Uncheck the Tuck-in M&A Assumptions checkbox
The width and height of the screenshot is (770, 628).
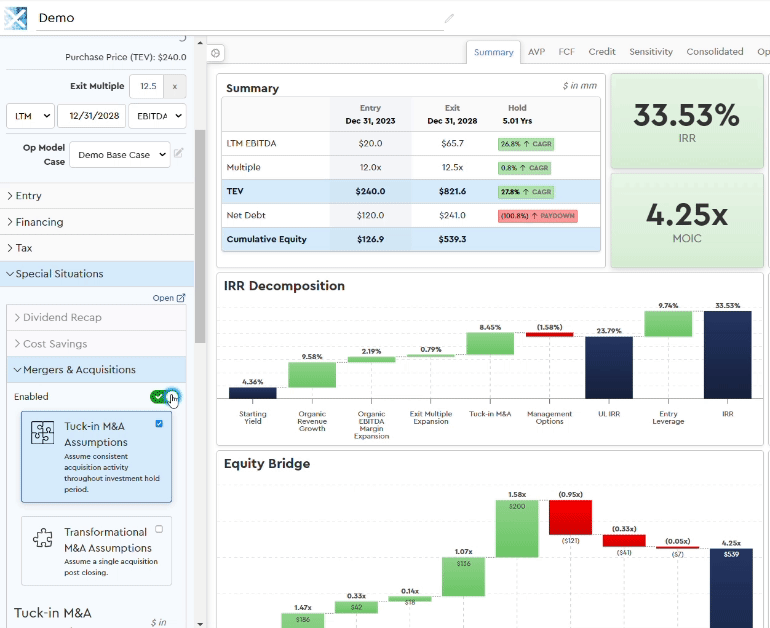(159, 424)
